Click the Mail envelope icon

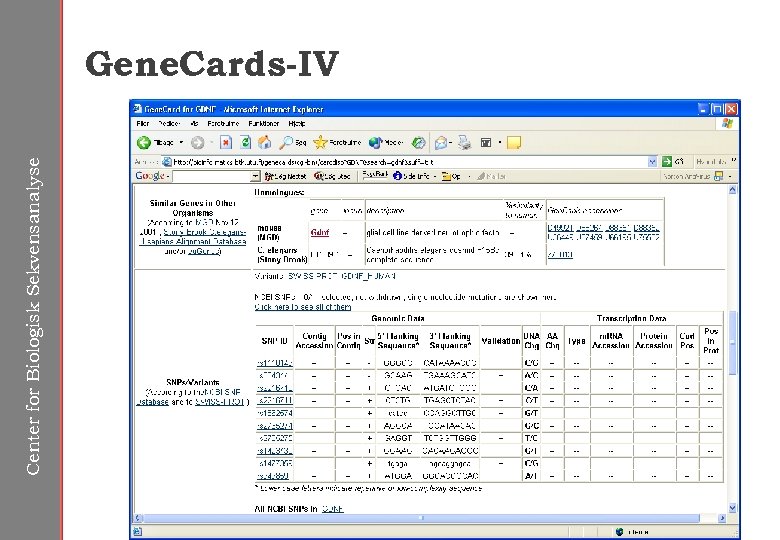tap(440, 143)
